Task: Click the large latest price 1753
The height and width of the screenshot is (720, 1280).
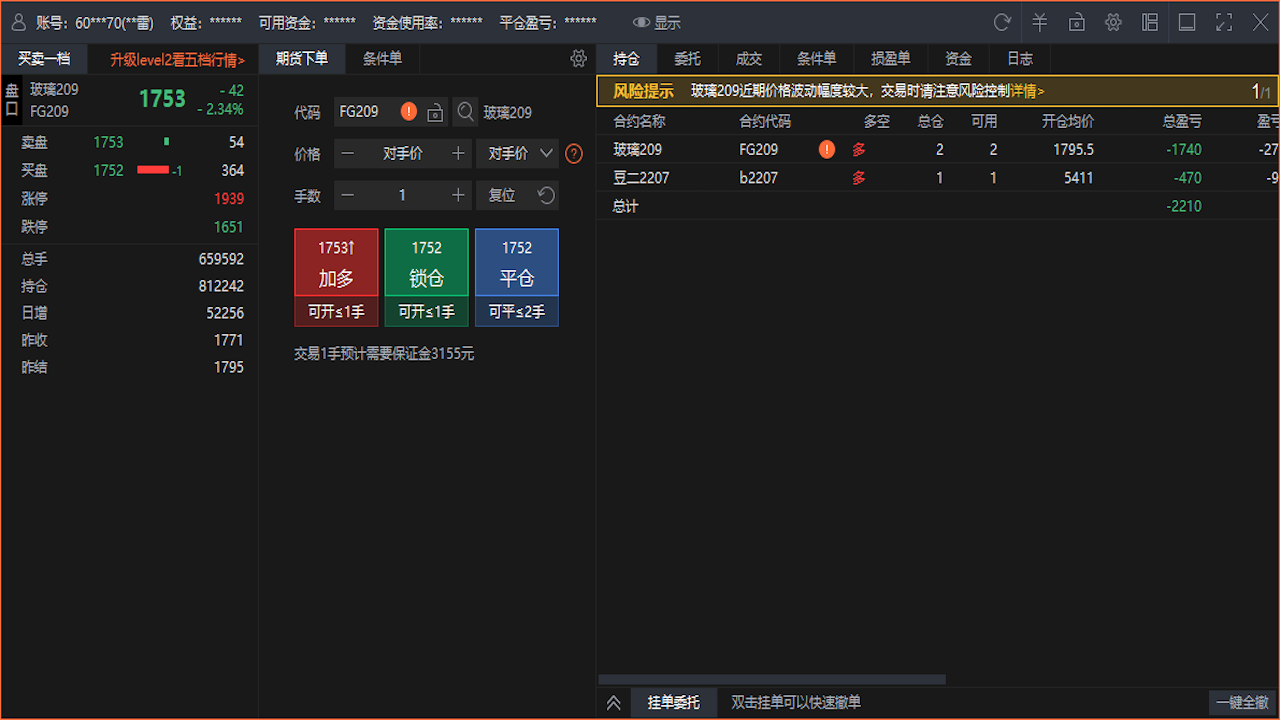Action: click(x=162, y=99)
